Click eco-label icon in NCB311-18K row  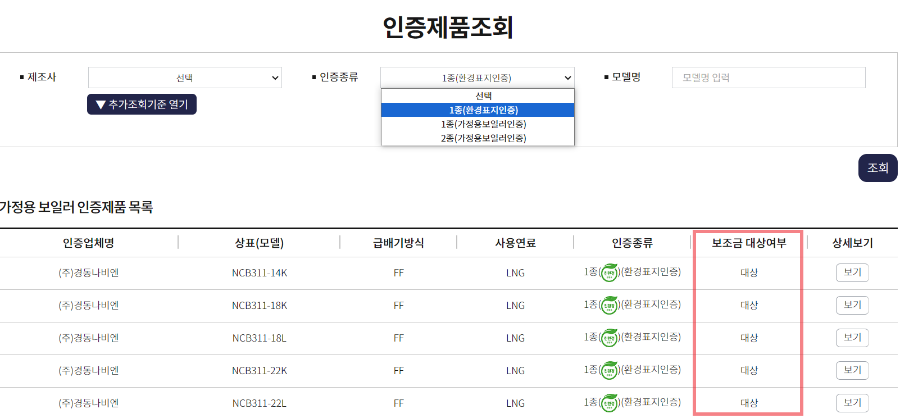click(608, 305)
